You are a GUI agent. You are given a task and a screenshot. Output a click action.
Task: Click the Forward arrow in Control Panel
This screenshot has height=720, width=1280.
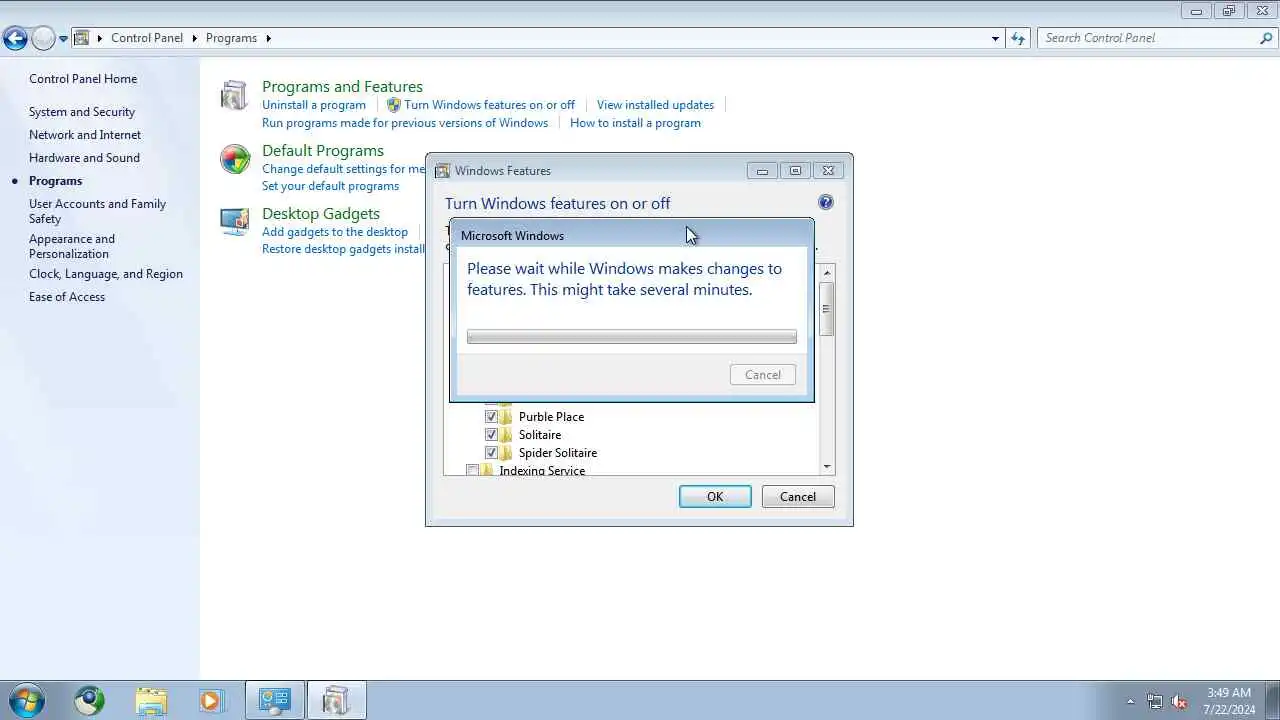pyautogui.click(x=43, y=39)
